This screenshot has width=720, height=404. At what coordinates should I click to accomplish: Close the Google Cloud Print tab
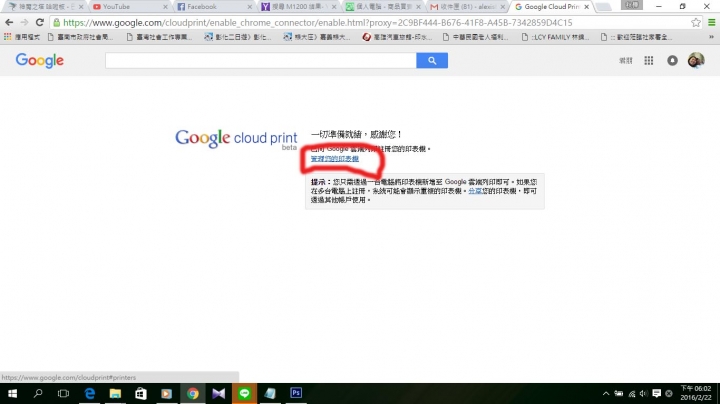pyautogui.click(x=586, y=7)
